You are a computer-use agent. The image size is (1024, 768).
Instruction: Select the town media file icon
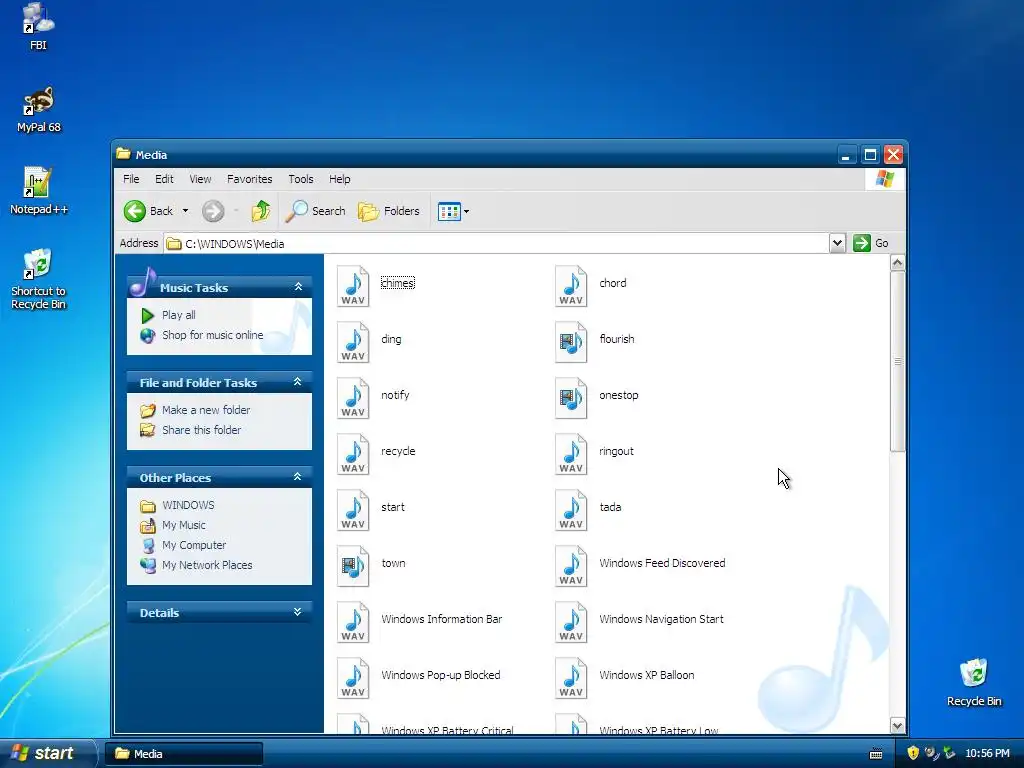point(353,566)
